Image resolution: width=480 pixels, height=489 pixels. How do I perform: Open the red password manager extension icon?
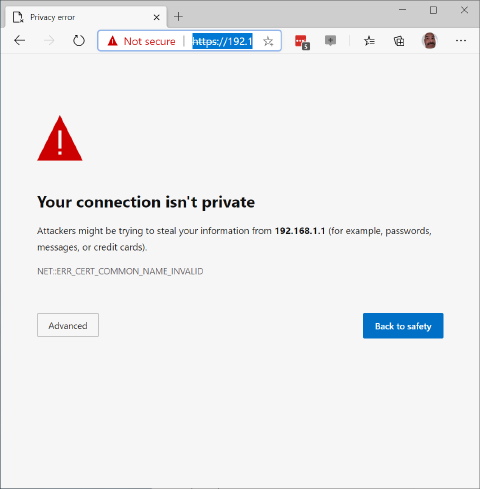point(302,42)
